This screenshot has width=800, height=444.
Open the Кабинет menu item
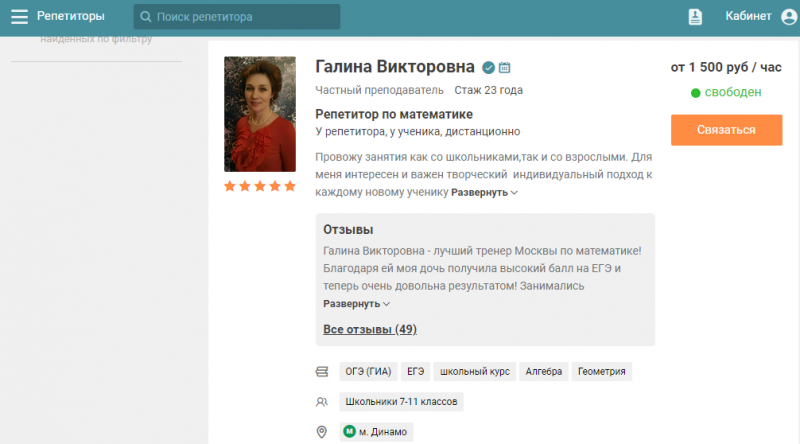click(x=748, y=16)
